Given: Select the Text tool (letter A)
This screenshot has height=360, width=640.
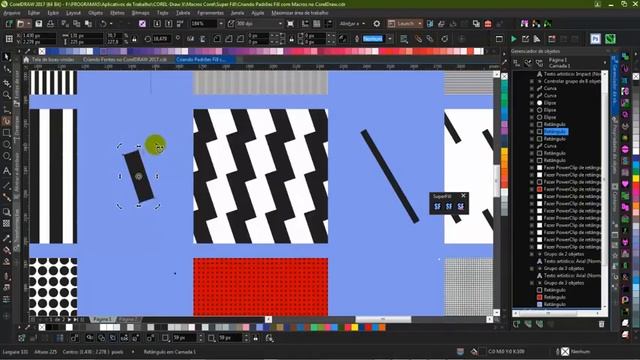Looking at the screenshot, I should [x=7, y=171].
